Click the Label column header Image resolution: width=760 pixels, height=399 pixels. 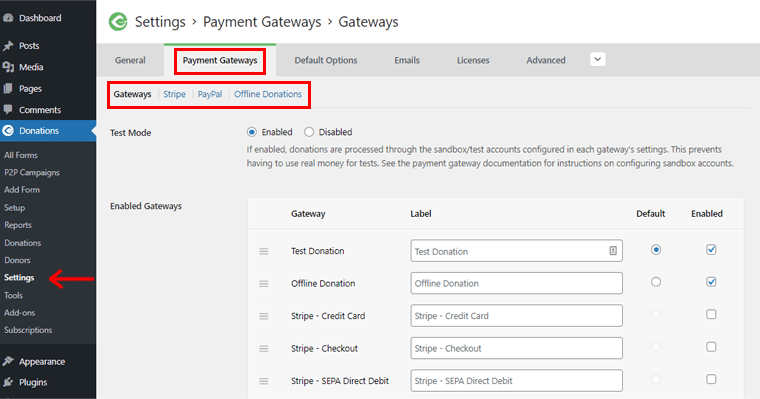click(421, 214)
